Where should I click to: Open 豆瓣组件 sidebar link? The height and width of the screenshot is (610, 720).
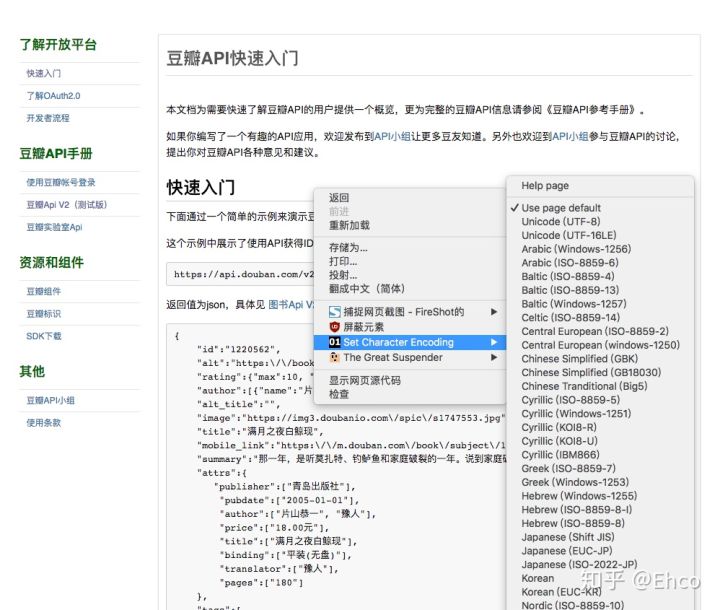pyautogui.click(x=44, y=291)
